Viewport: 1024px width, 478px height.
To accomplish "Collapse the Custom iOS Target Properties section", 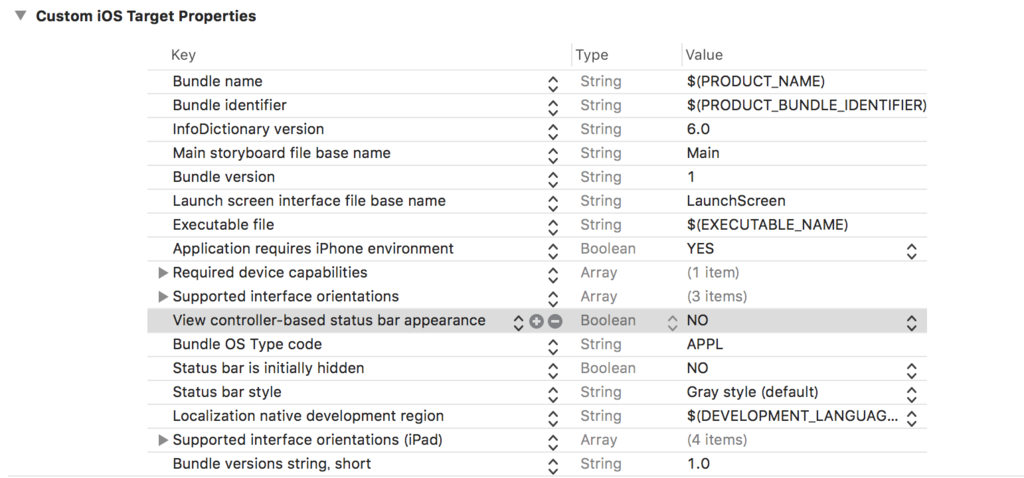I will pyautogui.click(x=20, y=16).
